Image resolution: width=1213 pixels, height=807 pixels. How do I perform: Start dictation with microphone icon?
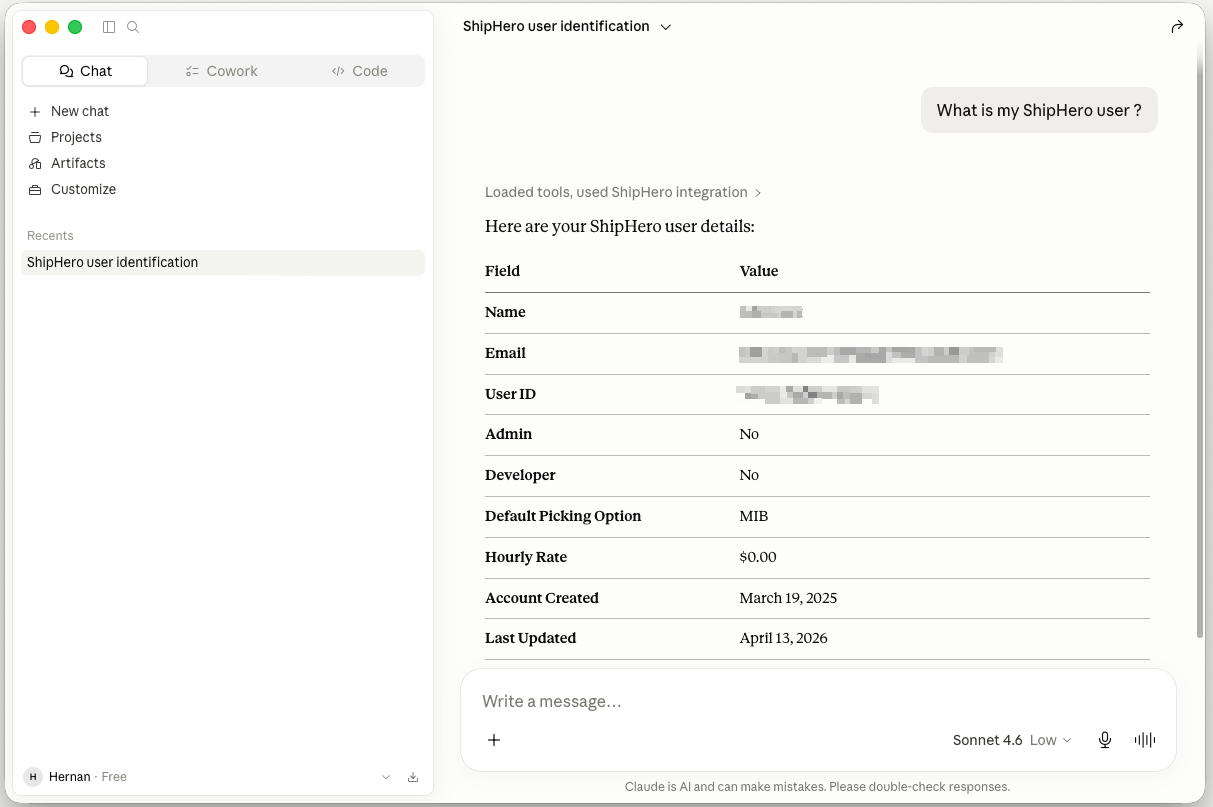point(1105,740)
